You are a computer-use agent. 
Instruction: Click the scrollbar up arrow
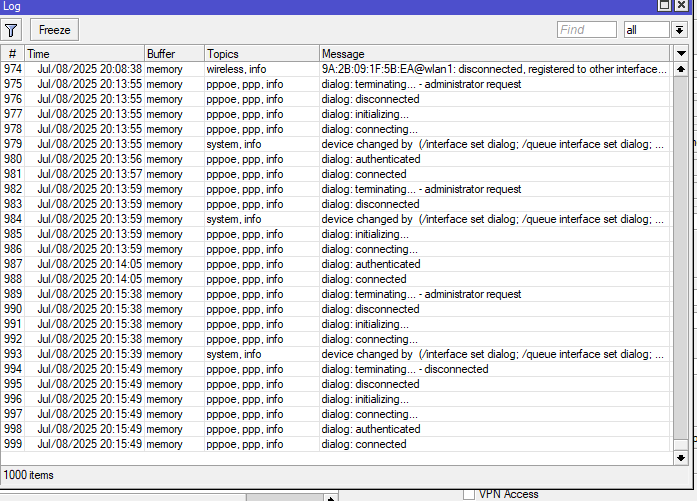coord(681,69)
